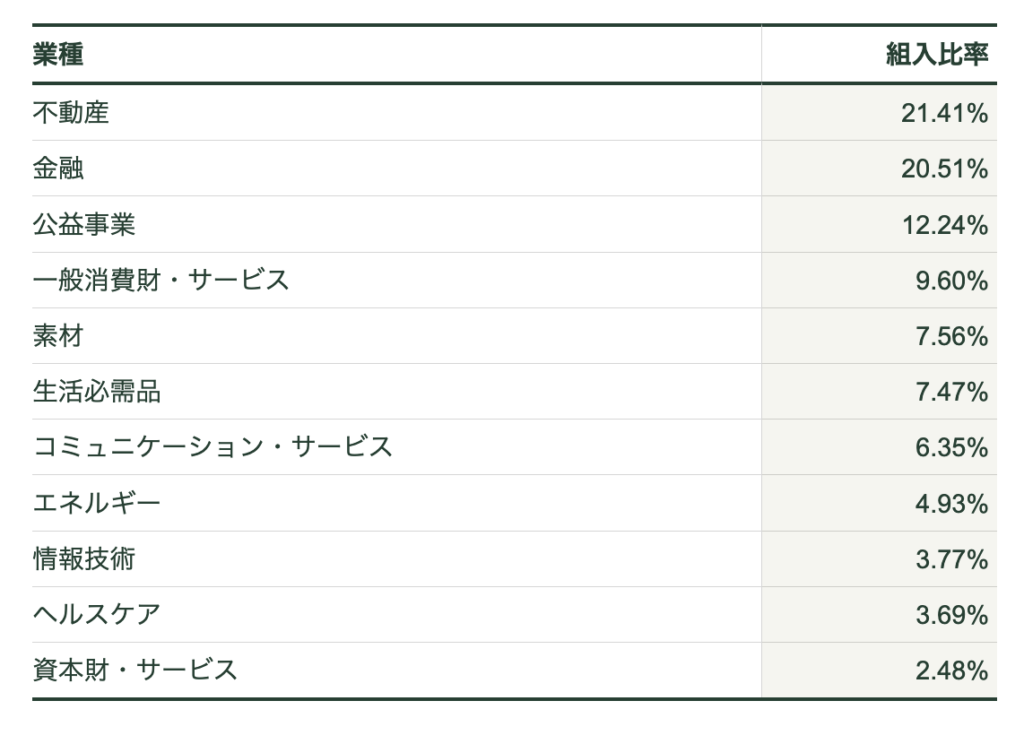The height and width of the screenshot is (744, 1024).
Task: Select the 公益事業 row label
Action: [x=83, y=225]
